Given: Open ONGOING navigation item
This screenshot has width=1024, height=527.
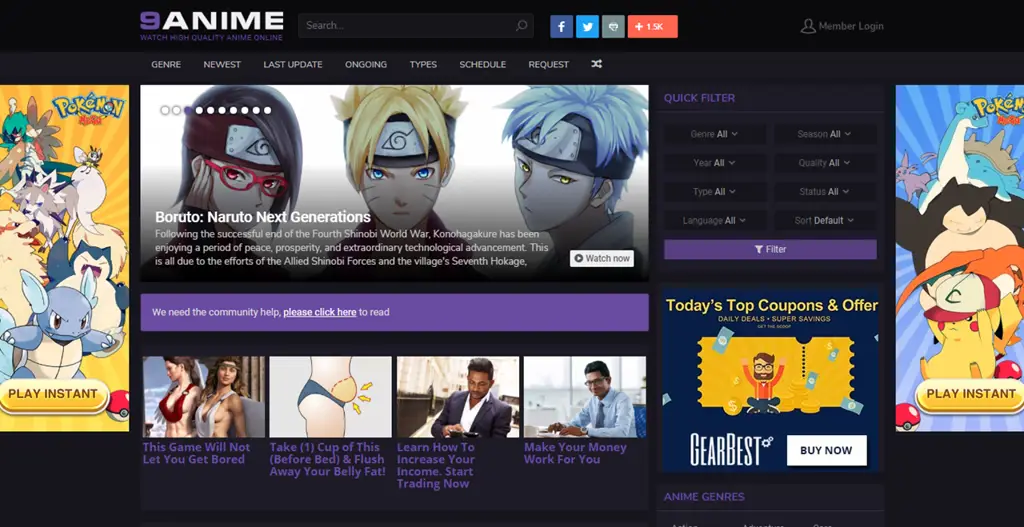Looking at the screenshot, I should point(366,64).
